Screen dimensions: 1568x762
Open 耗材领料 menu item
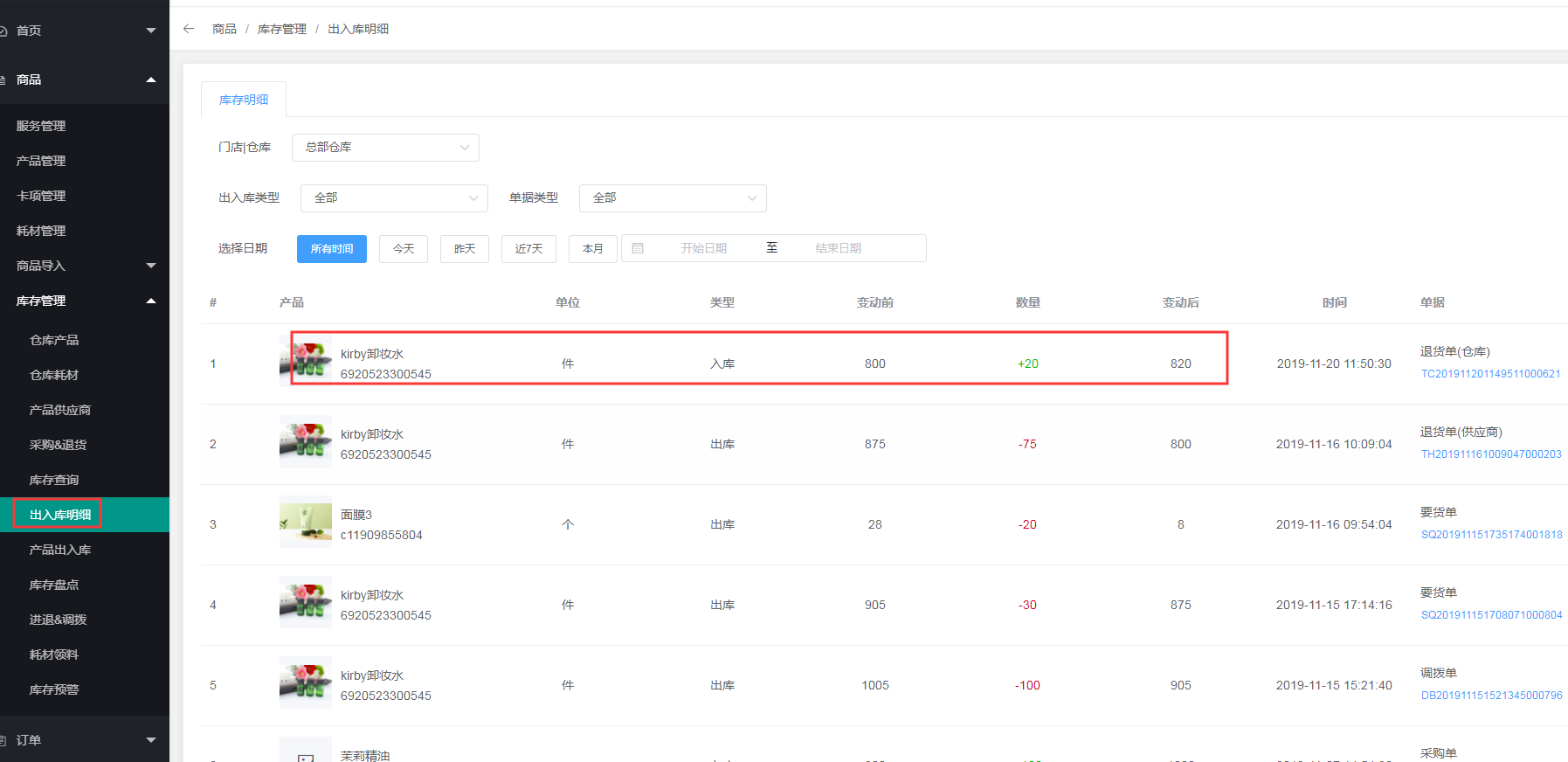pyautogui.click(x=54, y=655)
